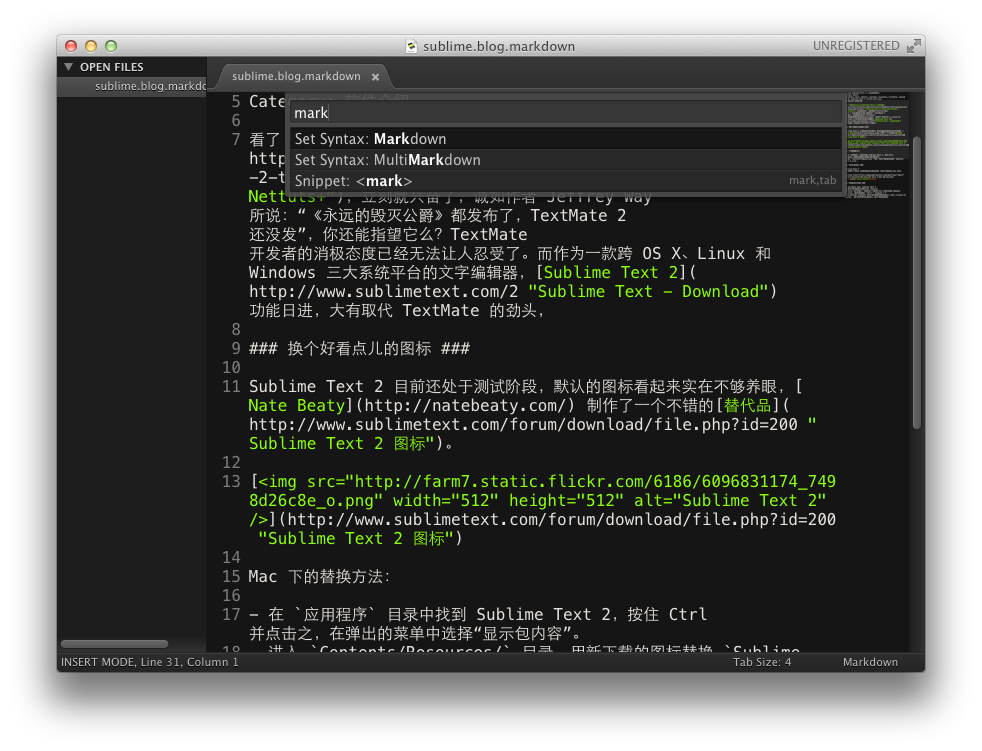Click the sublime.blog.markdown window title text
The height and width of the screenshot is (751, 982).
[499, 46]
